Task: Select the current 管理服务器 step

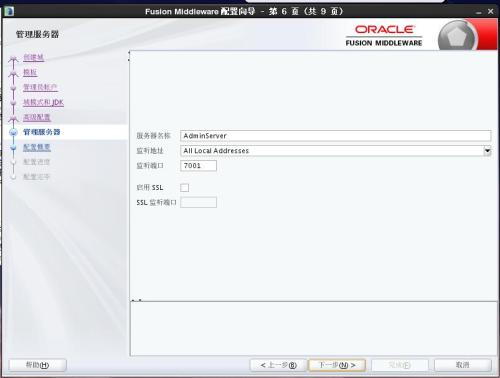Action: 42,132
